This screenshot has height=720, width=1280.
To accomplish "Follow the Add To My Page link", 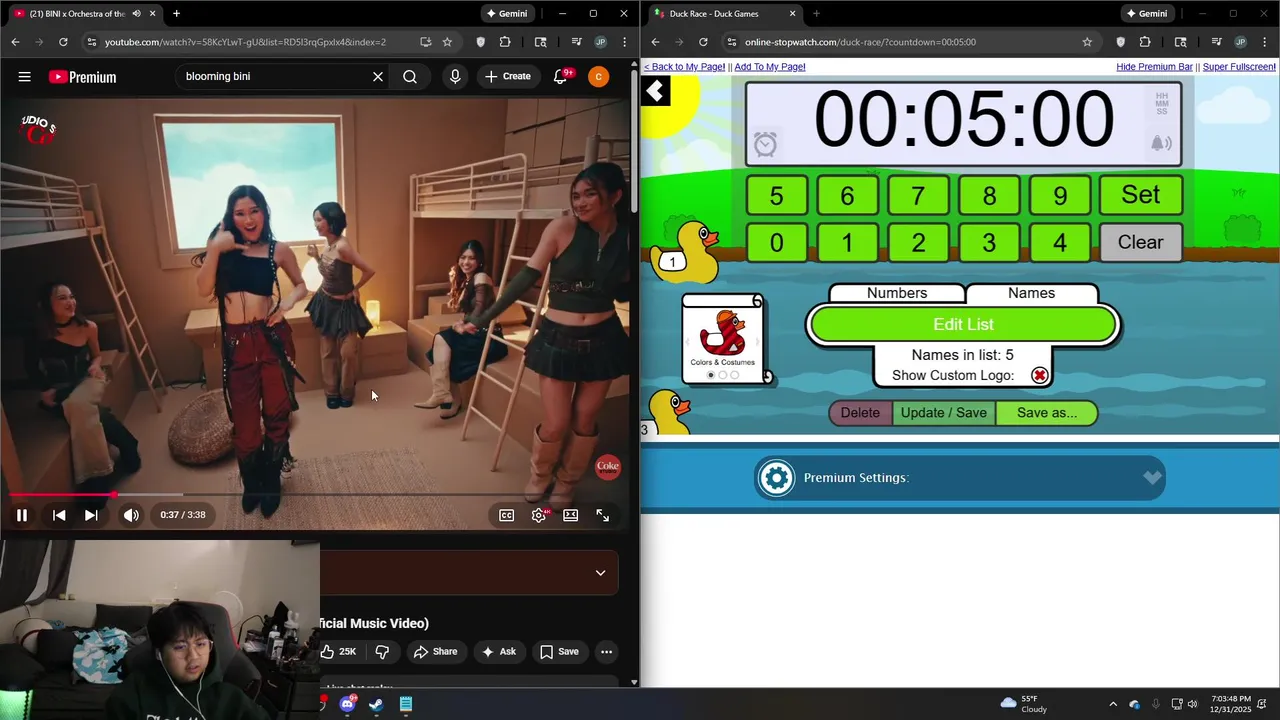I will 770,67.
